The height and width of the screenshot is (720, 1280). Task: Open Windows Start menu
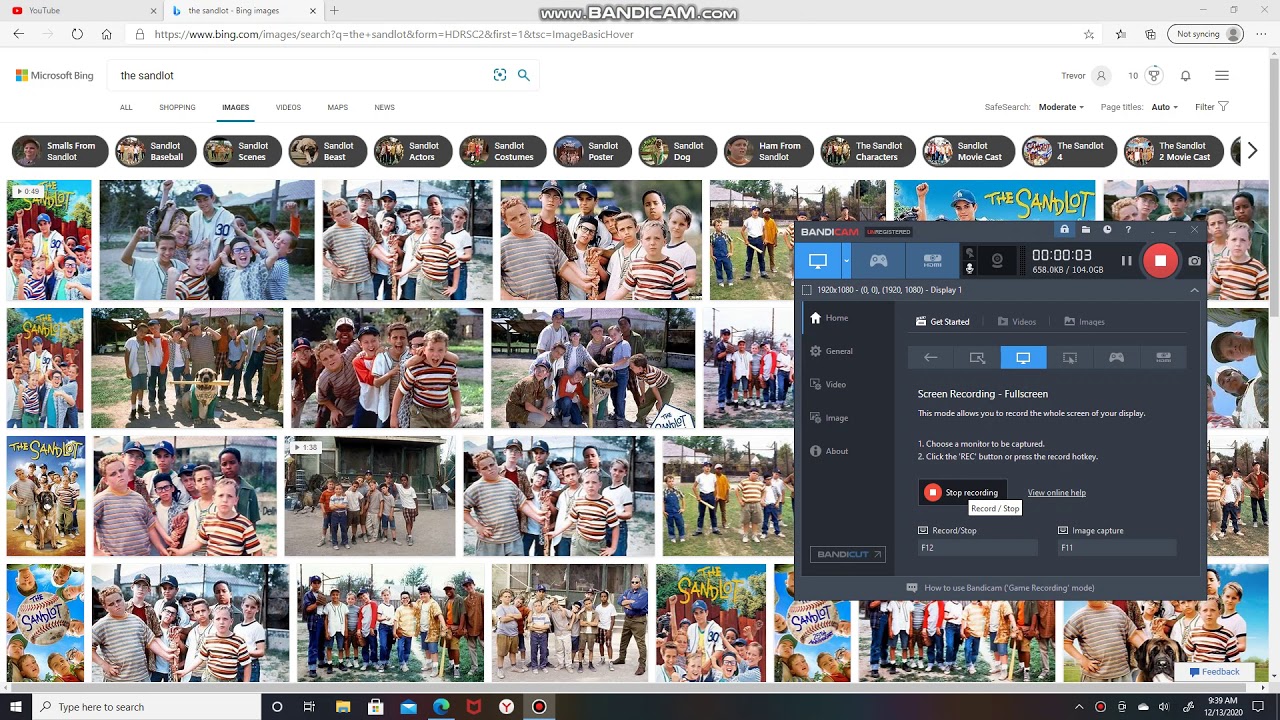pos(16,707)
